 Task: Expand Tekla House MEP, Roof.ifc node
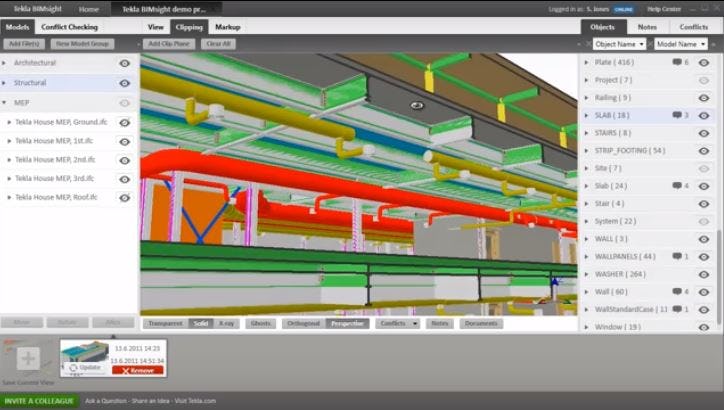point(9,197)
